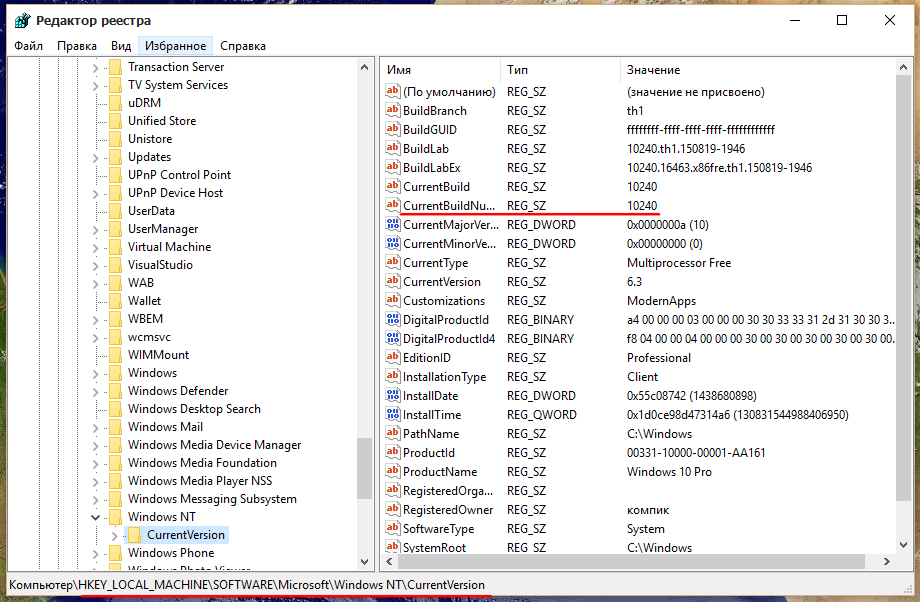Click the string icon of CurrentBuild value
Viewport: 920px width, 602px height.
point(393,186)
